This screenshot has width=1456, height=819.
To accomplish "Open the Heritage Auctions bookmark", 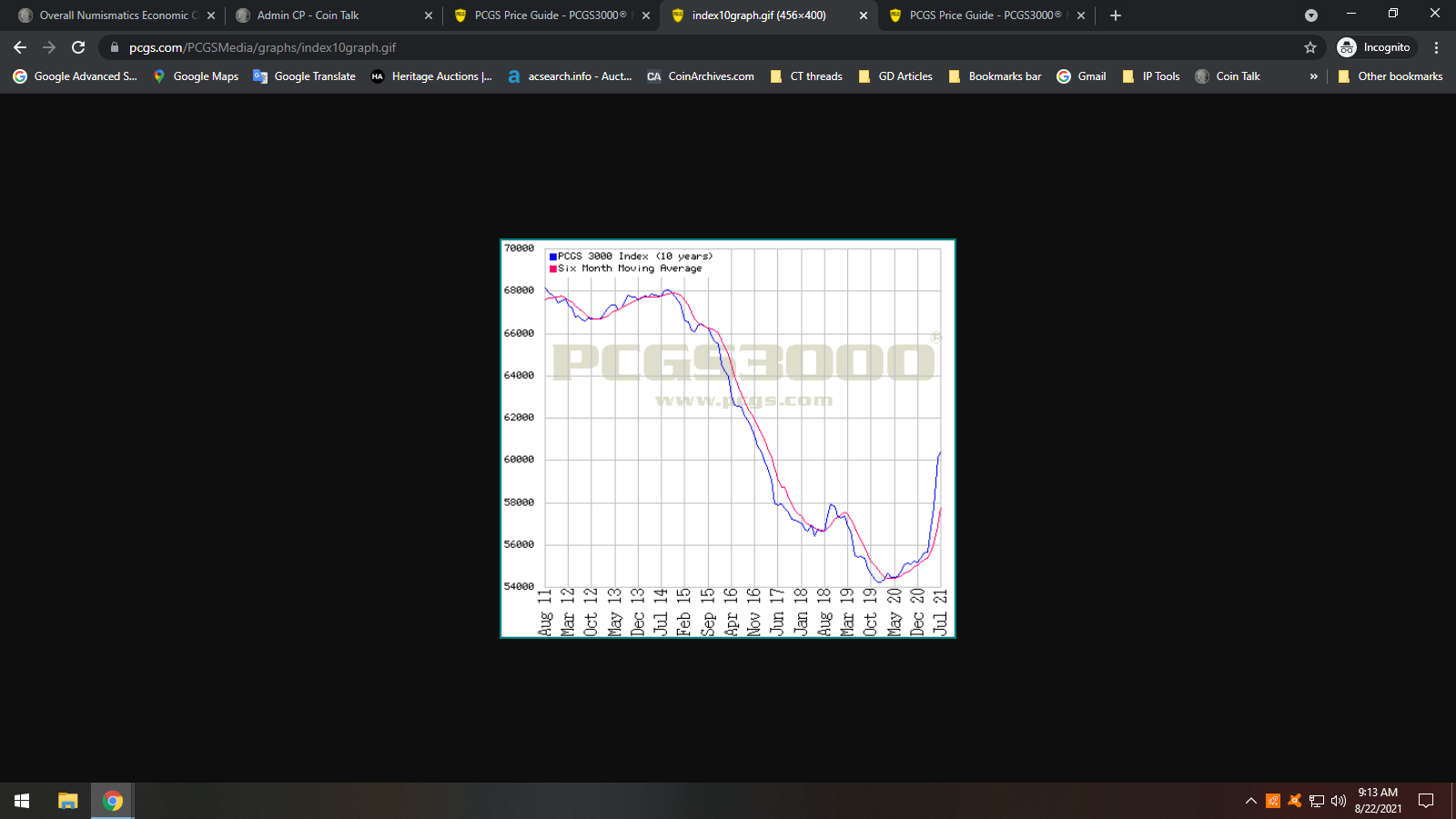I will [431, 76].
